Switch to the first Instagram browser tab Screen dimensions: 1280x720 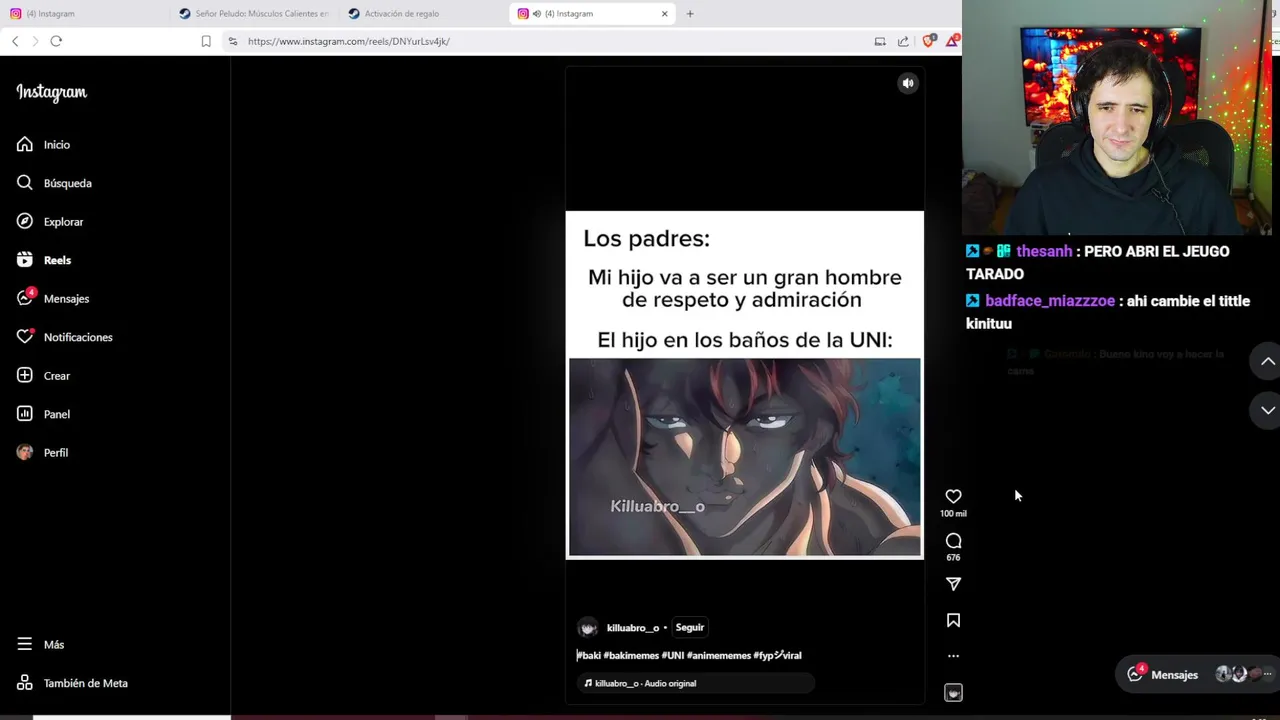[x=84, y=14]
